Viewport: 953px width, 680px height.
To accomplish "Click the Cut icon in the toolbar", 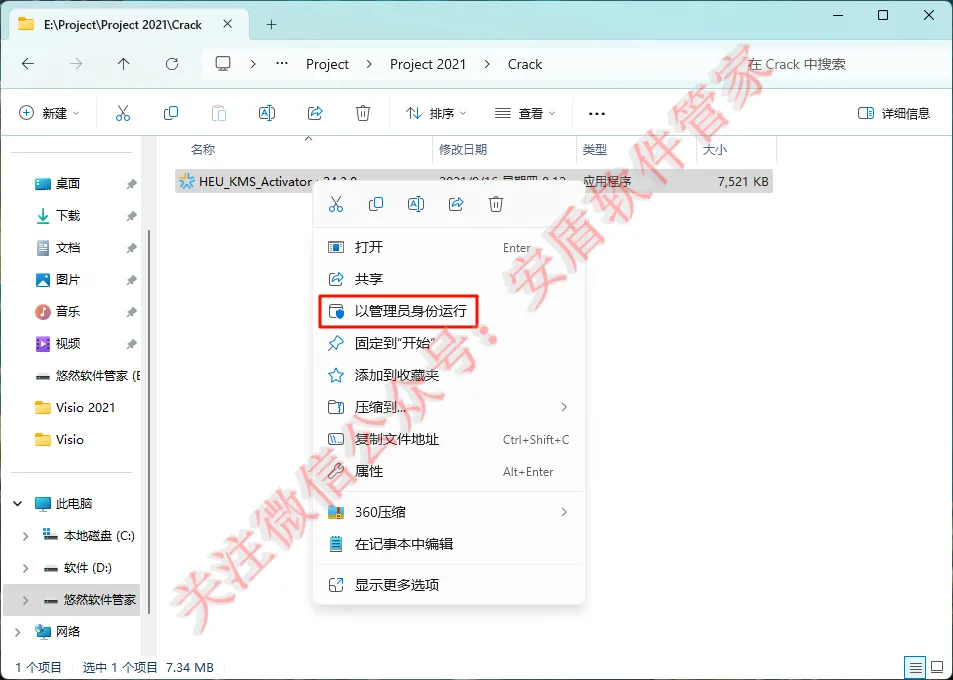I will pos(123,113).
